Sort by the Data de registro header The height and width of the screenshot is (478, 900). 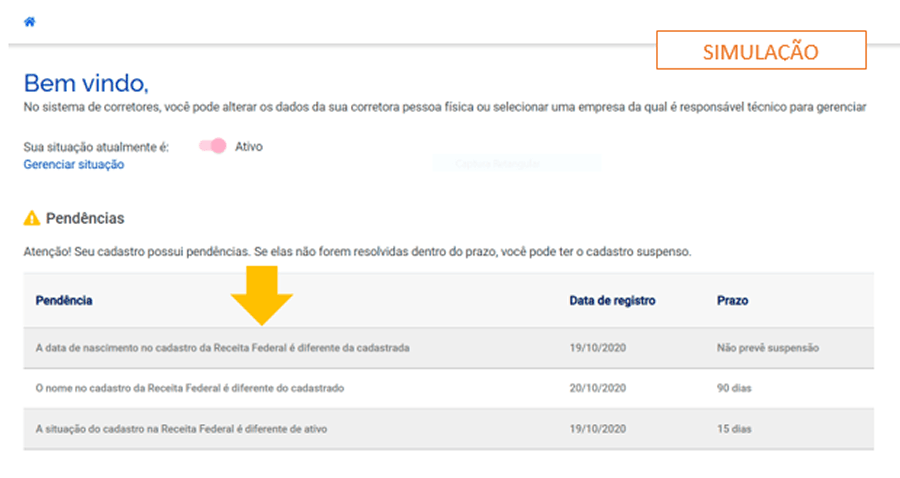click(612, 300)
